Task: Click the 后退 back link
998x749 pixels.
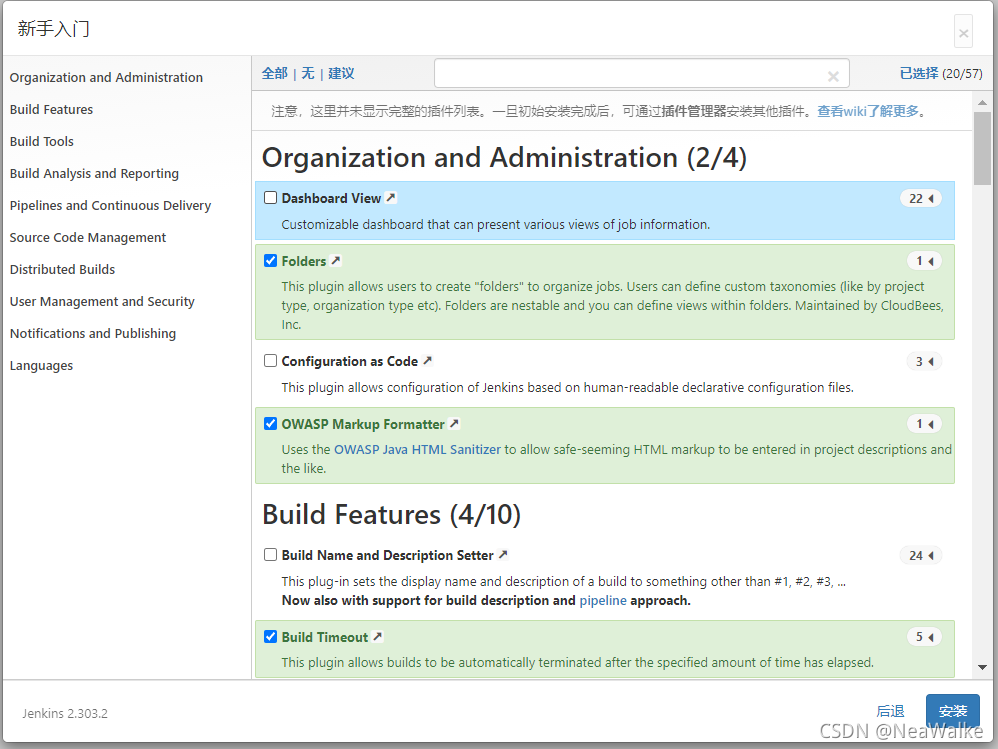Action: (890, 711)
